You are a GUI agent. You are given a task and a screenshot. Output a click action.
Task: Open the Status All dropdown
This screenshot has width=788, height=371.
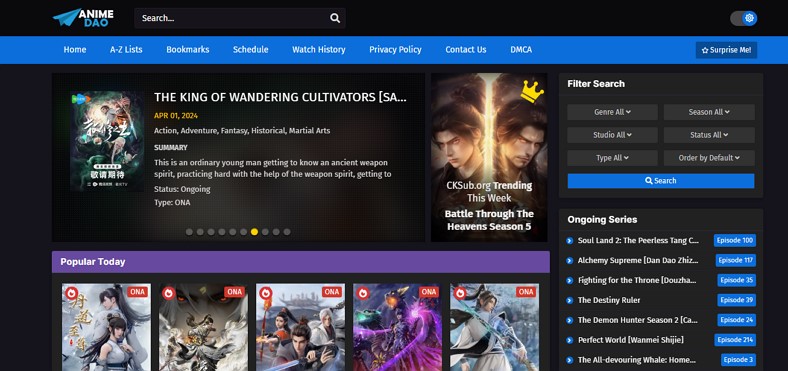tap(709, 135)
